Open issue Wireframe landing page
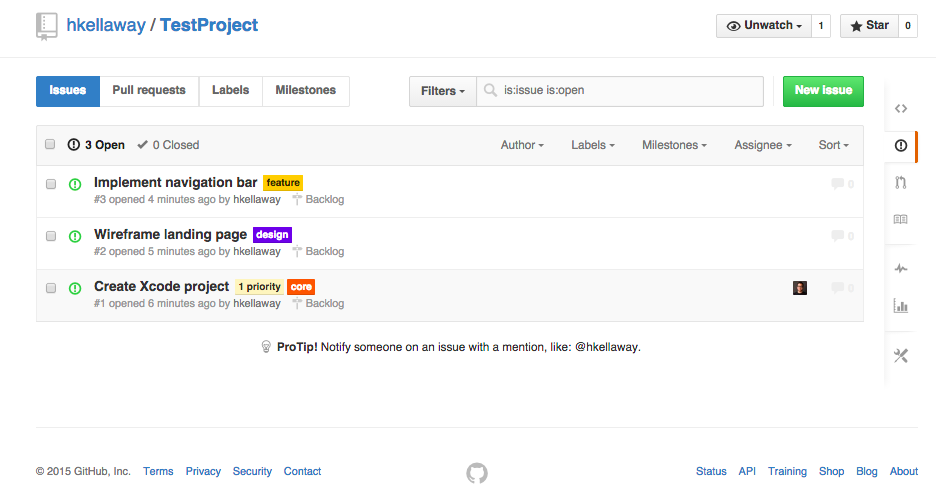This screenshot has height=497, width=936. coord(170,234)
